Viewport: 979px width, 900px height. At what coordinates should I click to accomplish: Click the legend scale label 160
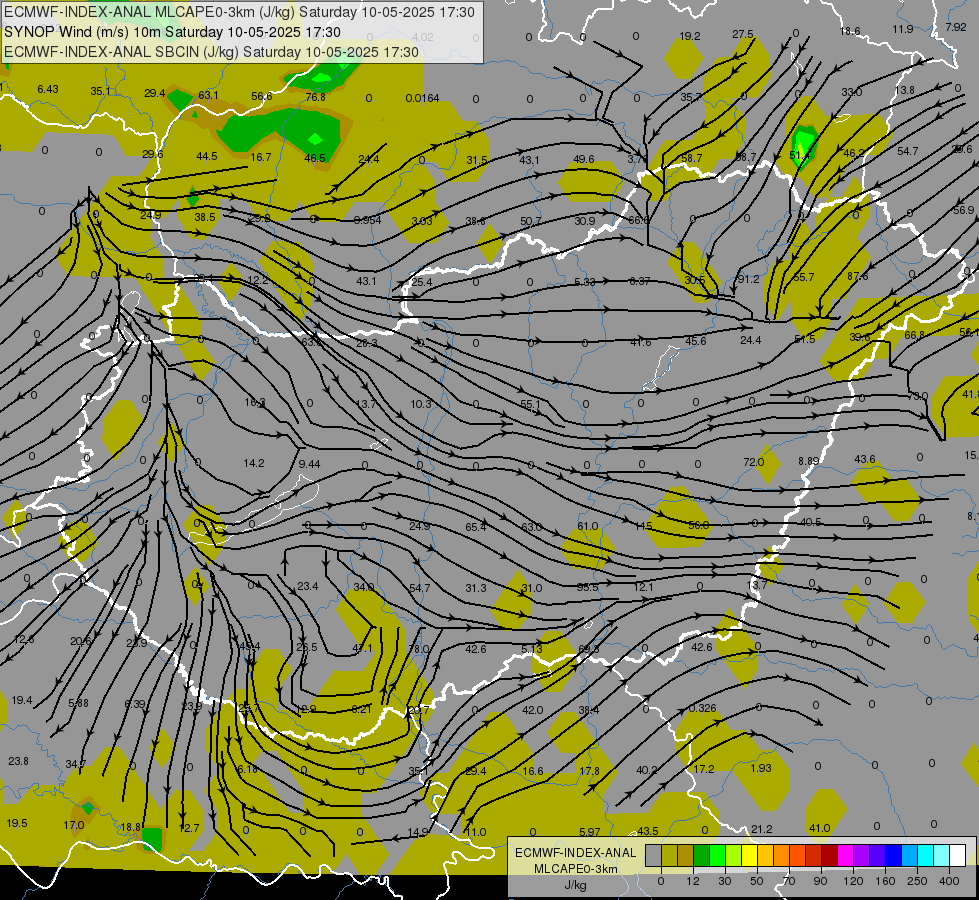pos(886,881)
